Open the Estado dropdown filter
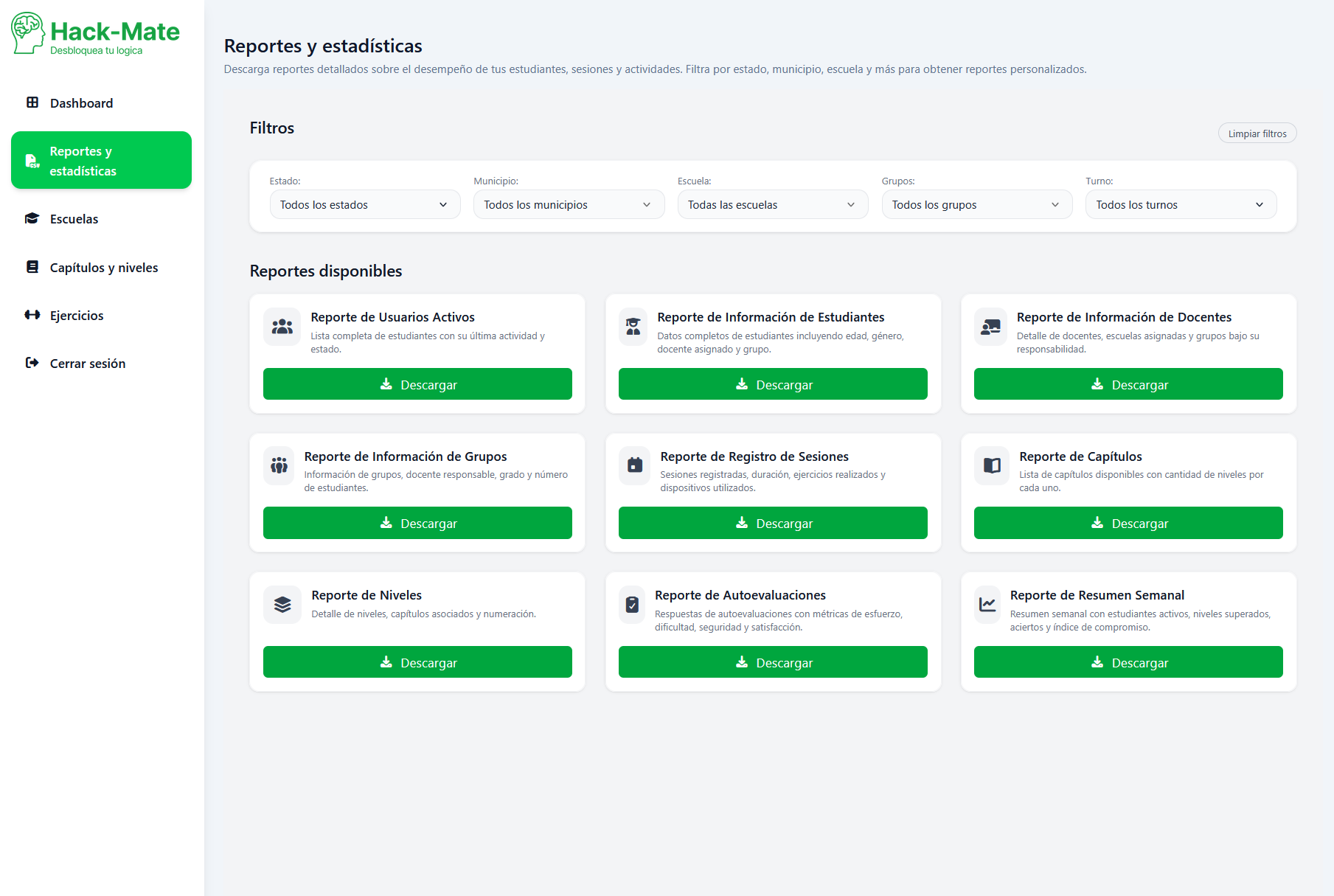1334x896 pixels. 365,205
